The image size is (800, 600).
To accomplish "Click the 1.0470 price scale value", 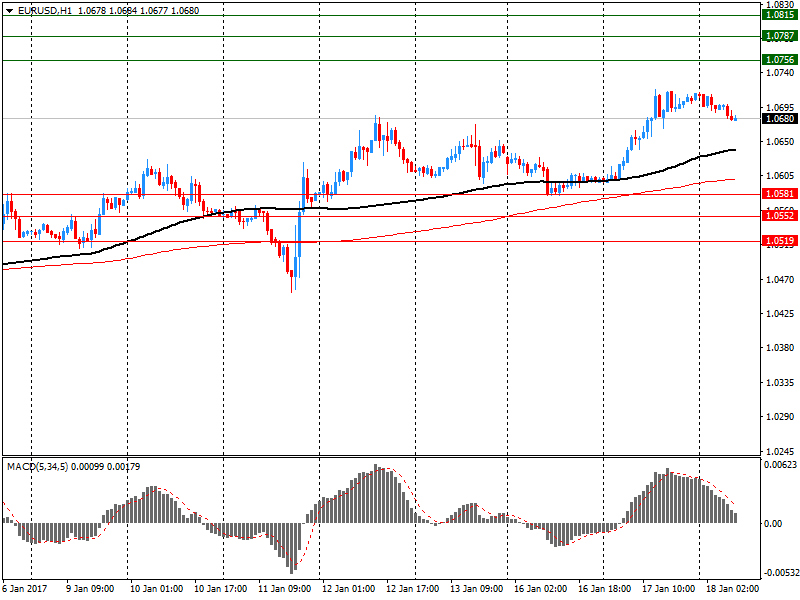I will [x=781, y=280].
